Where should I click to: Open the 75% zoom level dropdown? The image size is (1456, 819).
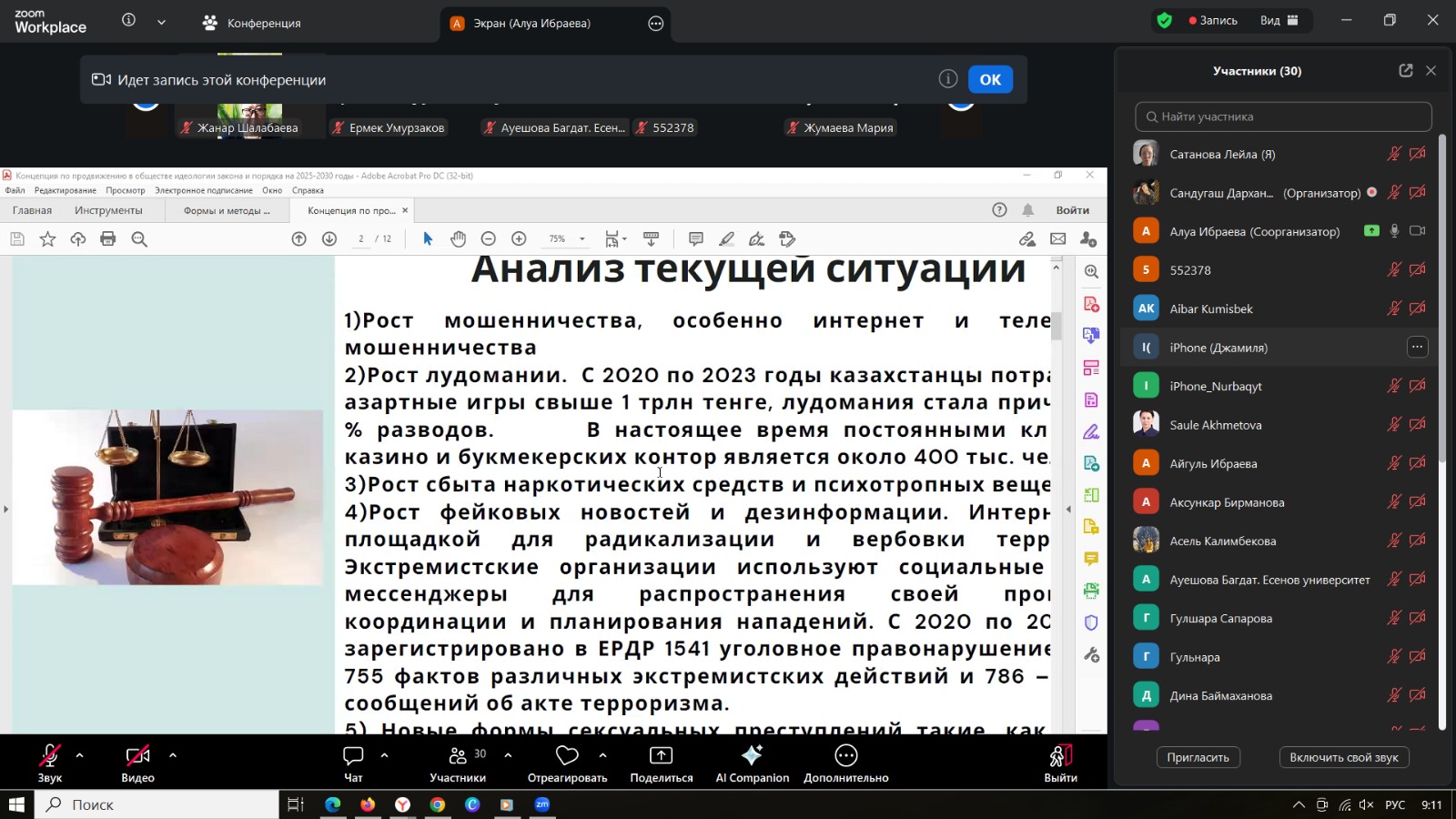click(582, 239)
